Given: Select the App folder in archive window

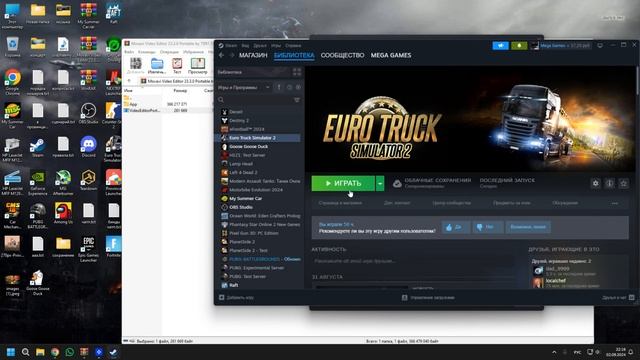Looking at the screenshot, I should (x=133, y=104).
